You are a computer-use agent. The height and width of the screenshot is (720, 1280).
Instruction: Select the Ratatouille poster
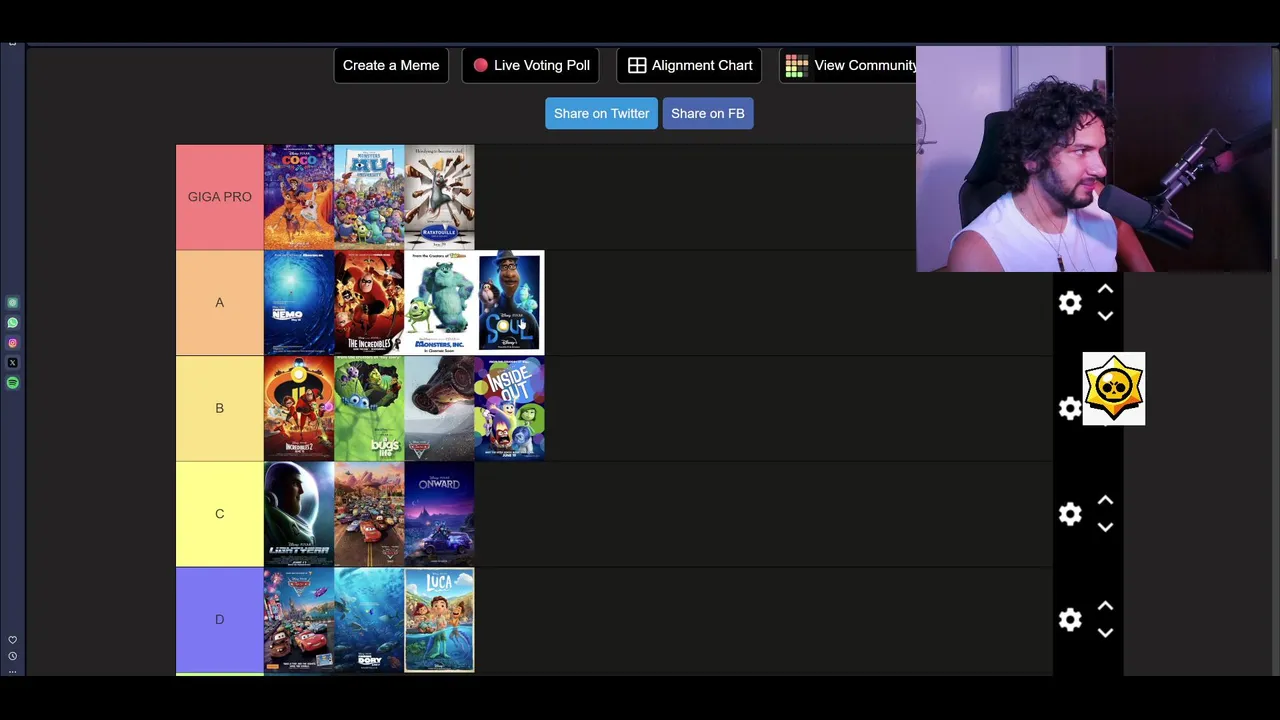tap(439, 197)
